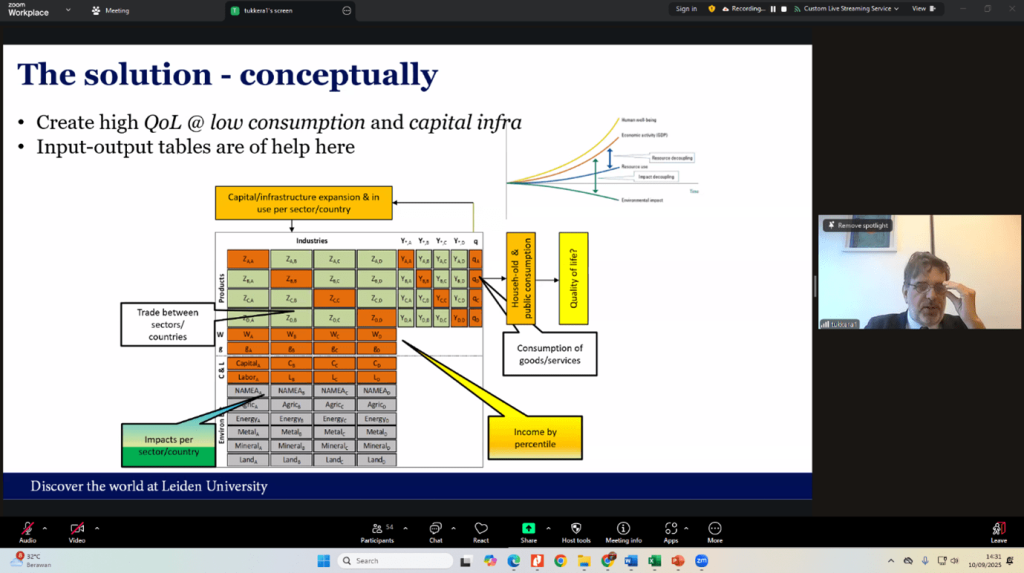Viewport: 1024px width, 573px height.
Task: Unmute microphone with the Audio button
Action: pos(27,528)
